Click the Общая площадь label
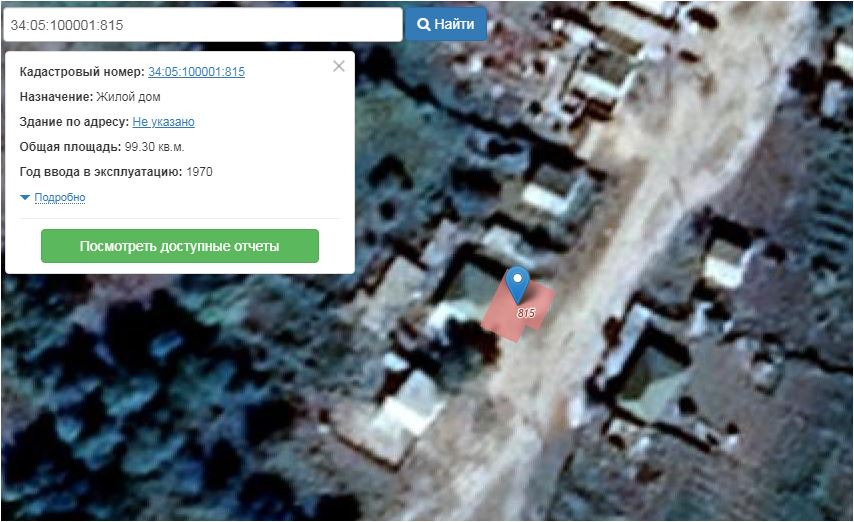 (70, 147)
